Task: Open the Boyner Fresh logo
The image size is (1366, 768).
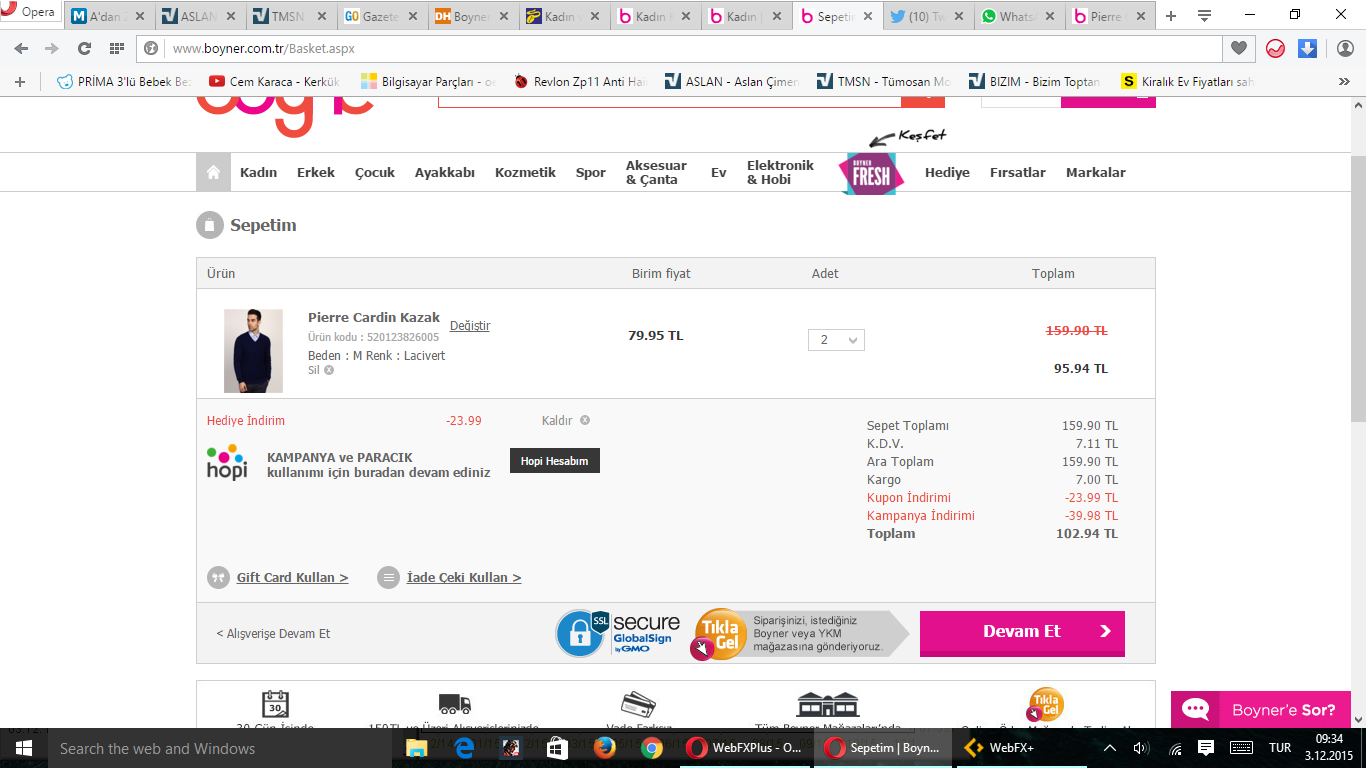Action: click(x=870, y=174)
